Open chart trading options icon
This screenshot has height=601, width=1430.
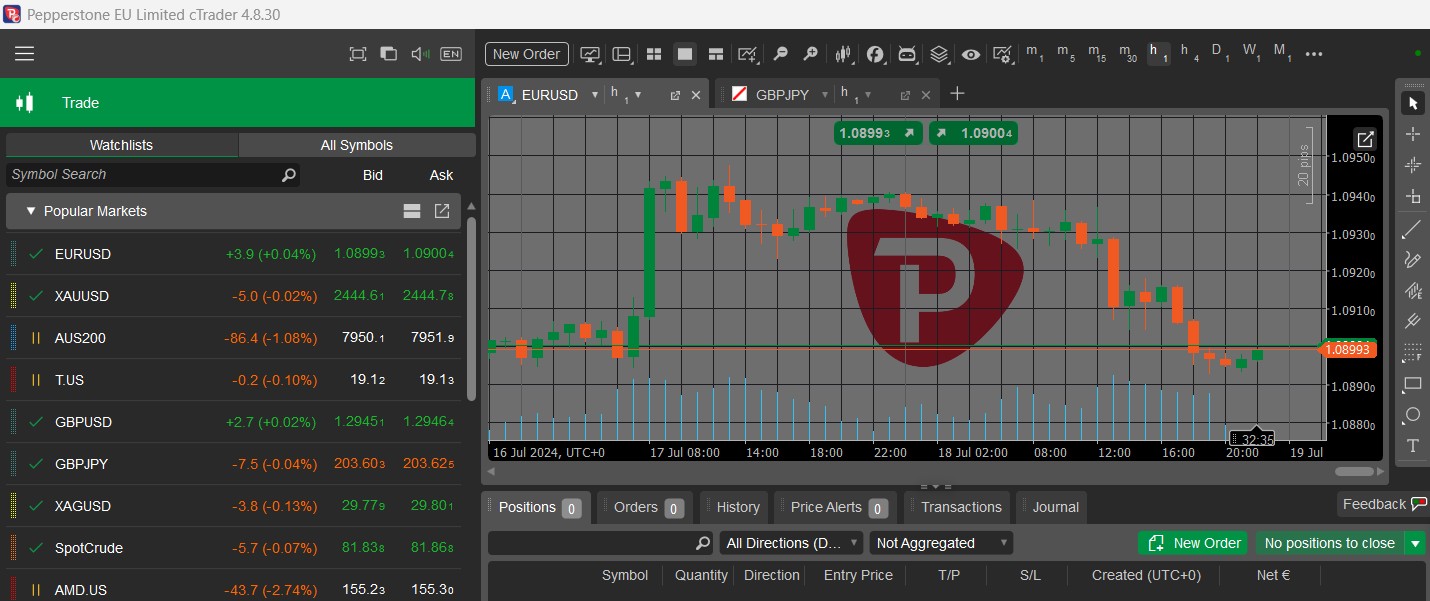pos(591,54)
